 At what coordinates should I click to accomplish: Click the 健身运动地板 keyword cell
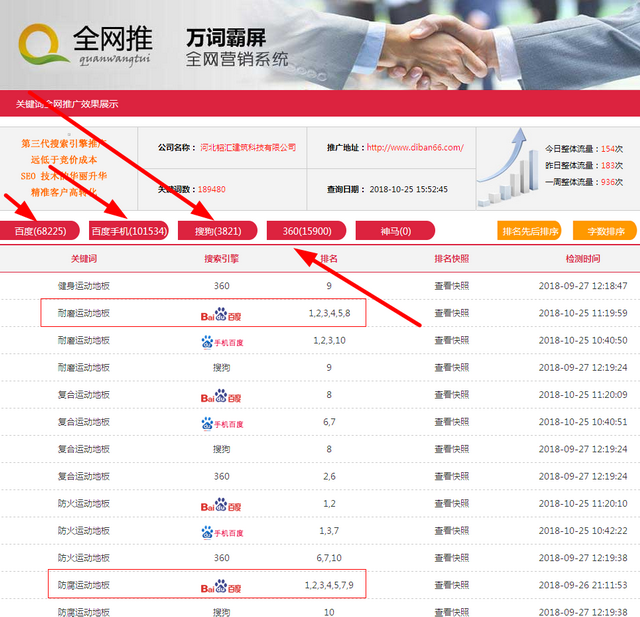point(84,286)
